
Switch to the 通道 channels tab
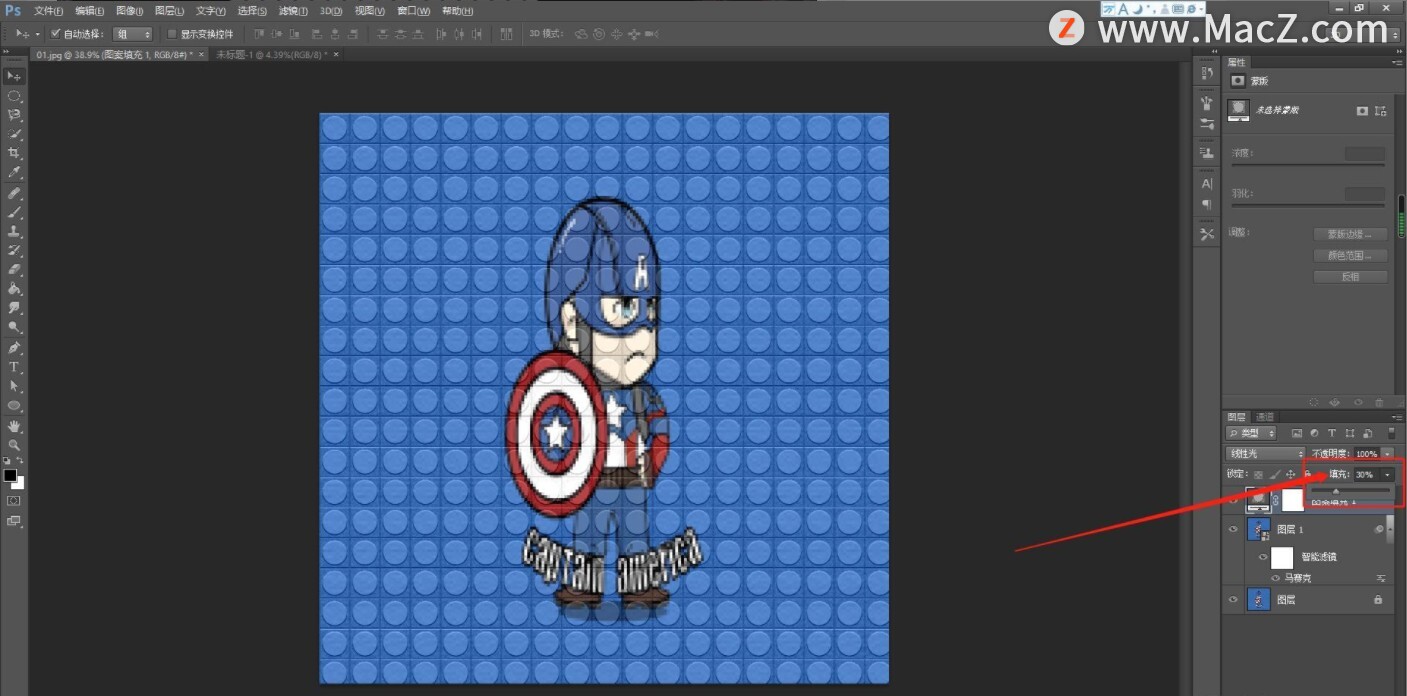(1265, 417)
